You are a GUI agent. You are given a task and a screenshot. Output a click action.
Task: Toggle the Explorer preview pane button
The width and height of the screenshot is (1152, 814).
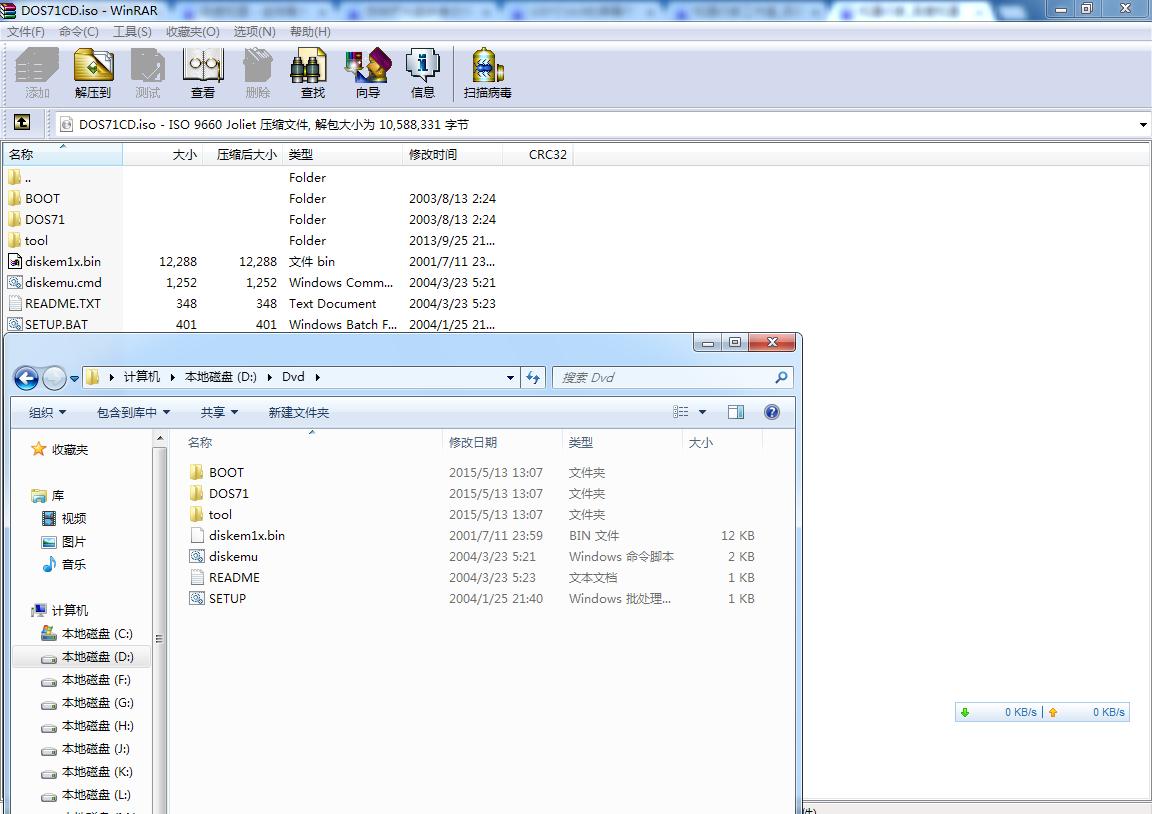click(x=736, y=412)
